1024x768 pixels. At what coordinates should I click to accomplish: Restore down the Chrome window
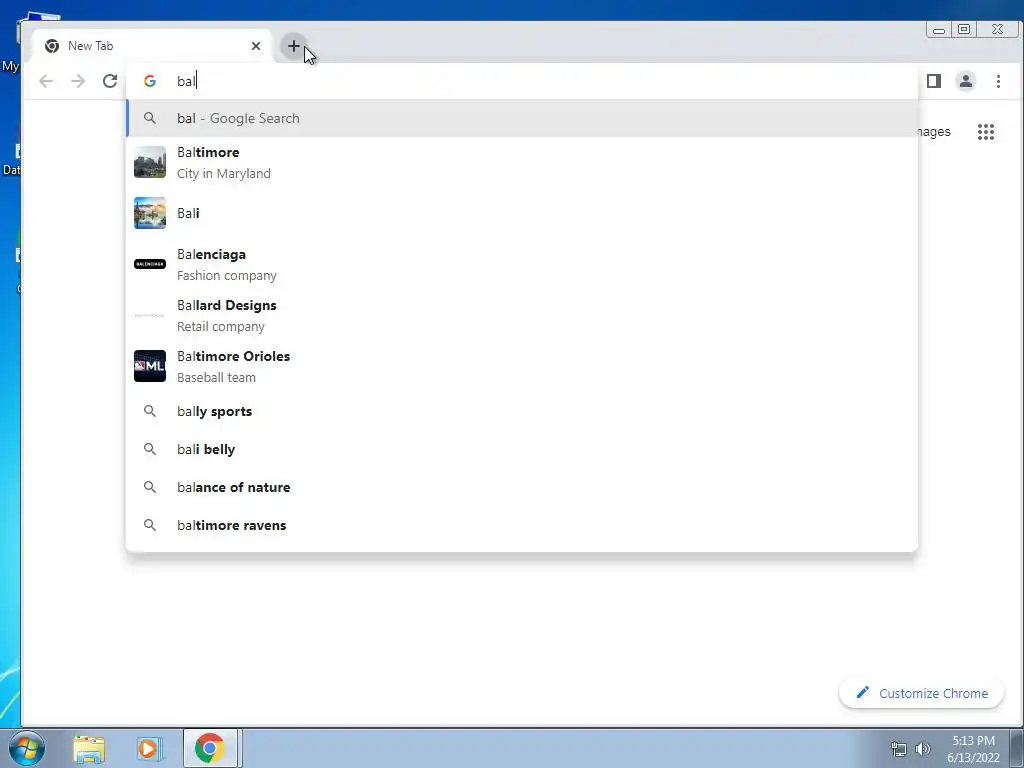pyautogui.click(x=964, y=29)
